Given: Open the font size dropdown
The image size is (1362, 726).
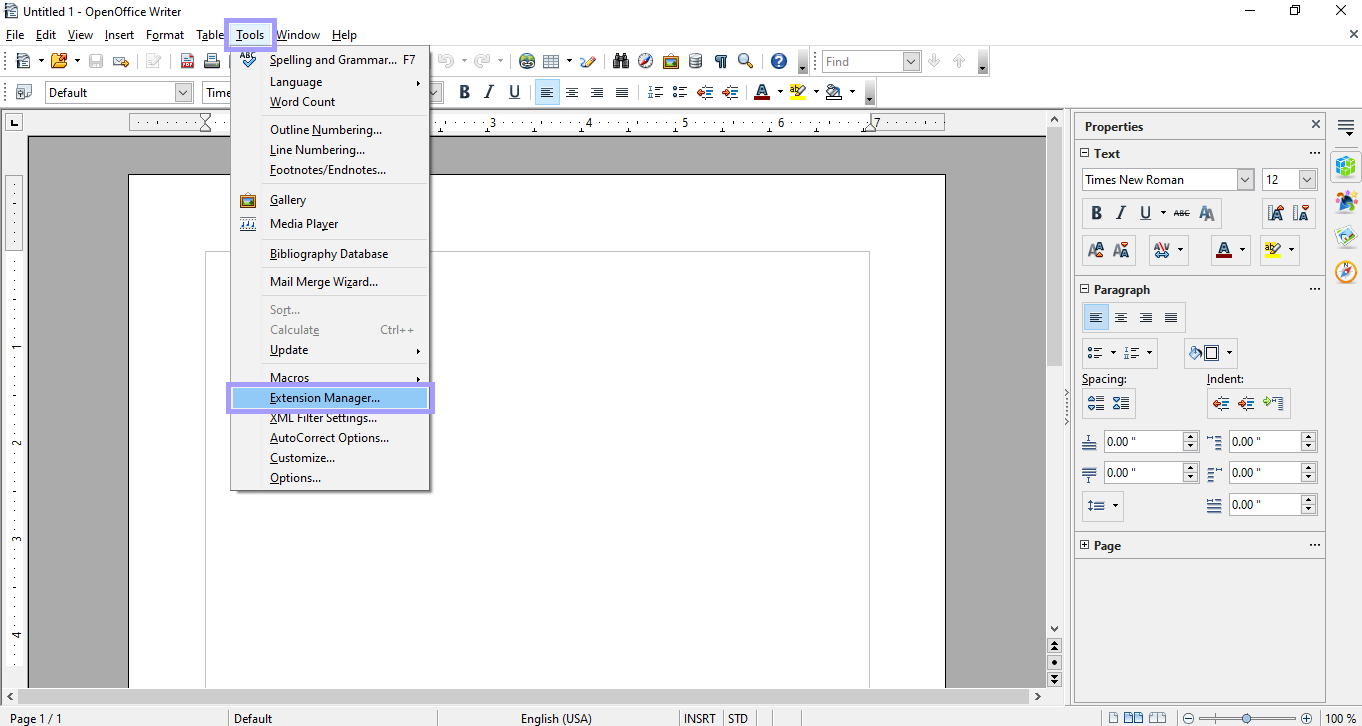Looking at the screenshot, I should click(x=1304, y=179).
